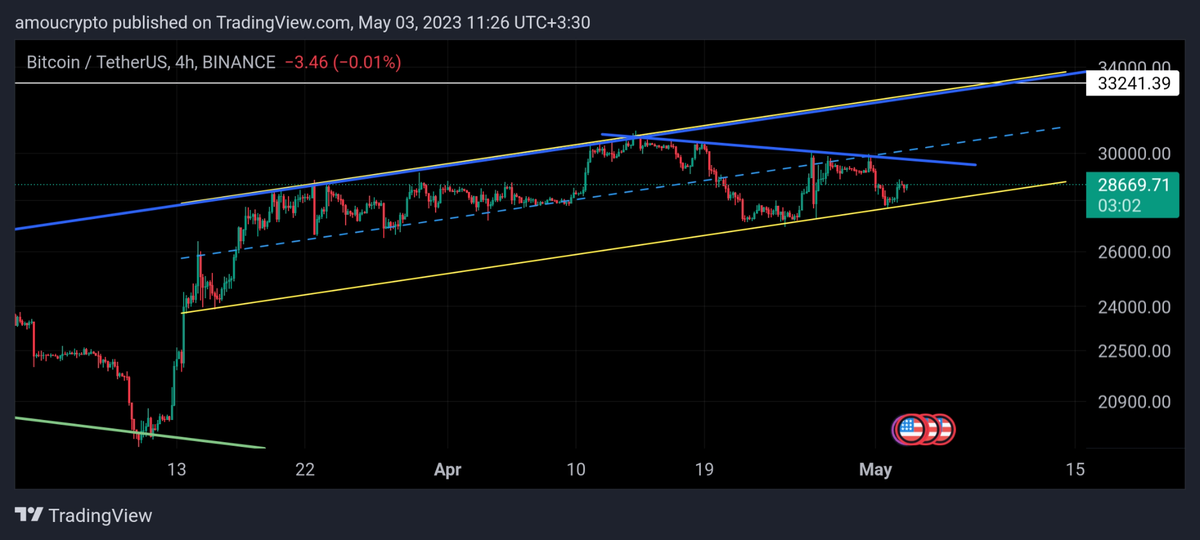Image resolution: width=1200 pixels, height=540 pixels.
Task: Click the Apr date on time axis
Action: (447, 469)
